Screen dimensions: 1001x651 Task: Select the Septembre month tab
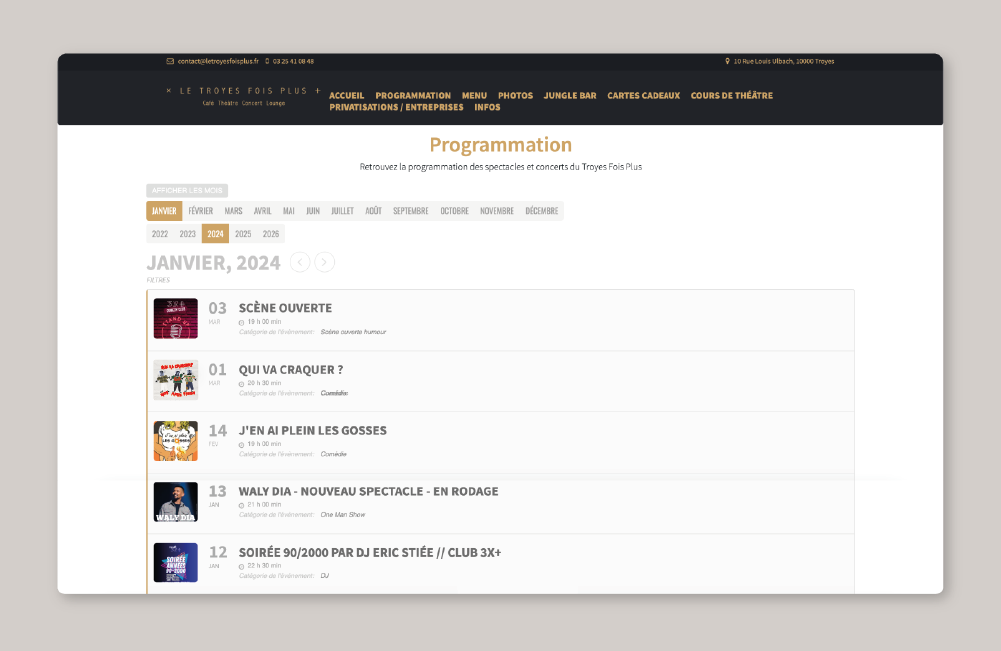pos(410,211)
